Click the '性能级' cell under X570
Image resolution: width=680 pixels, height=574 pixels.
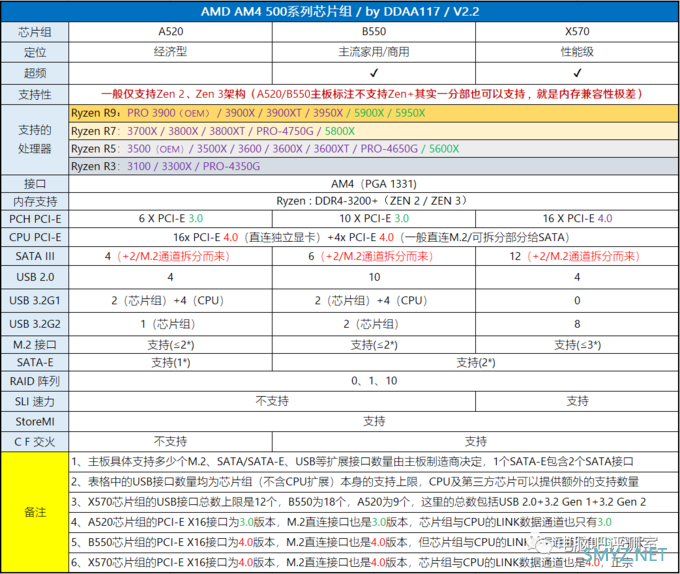click(x=577, y=52)
